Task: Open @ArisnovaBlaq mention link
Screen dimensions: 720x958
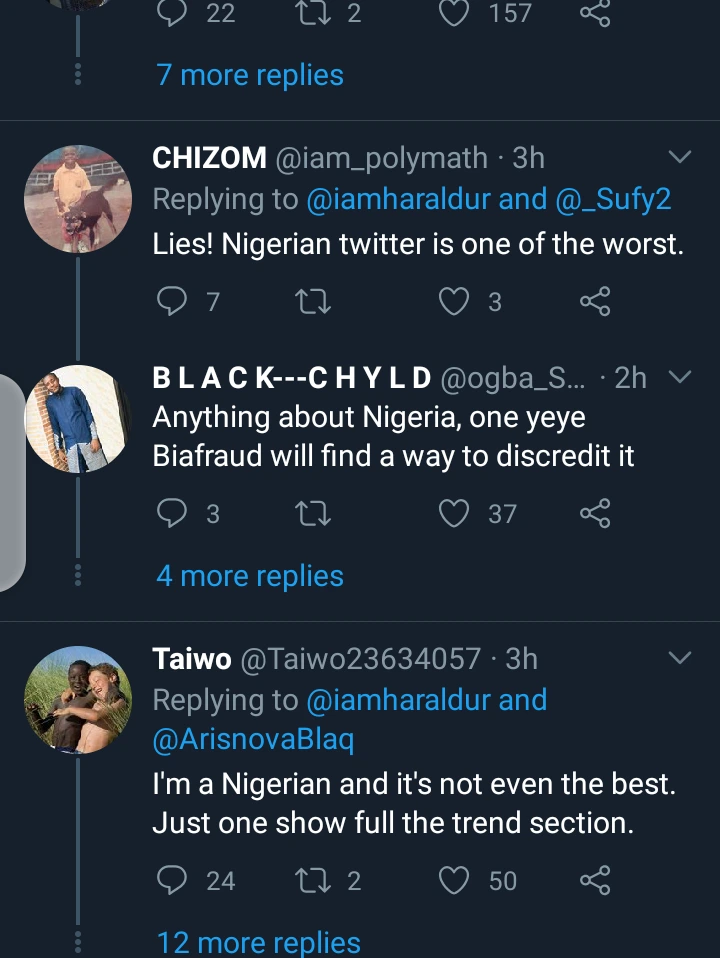Action: pos(253,738)
